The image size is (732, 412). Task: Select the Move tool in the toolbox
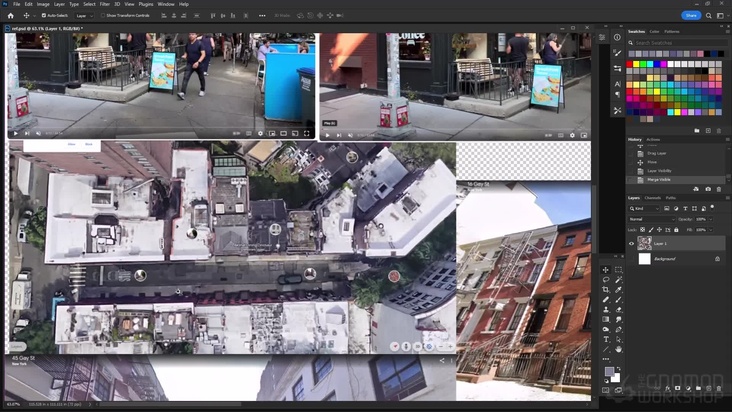tap(606, 270)
